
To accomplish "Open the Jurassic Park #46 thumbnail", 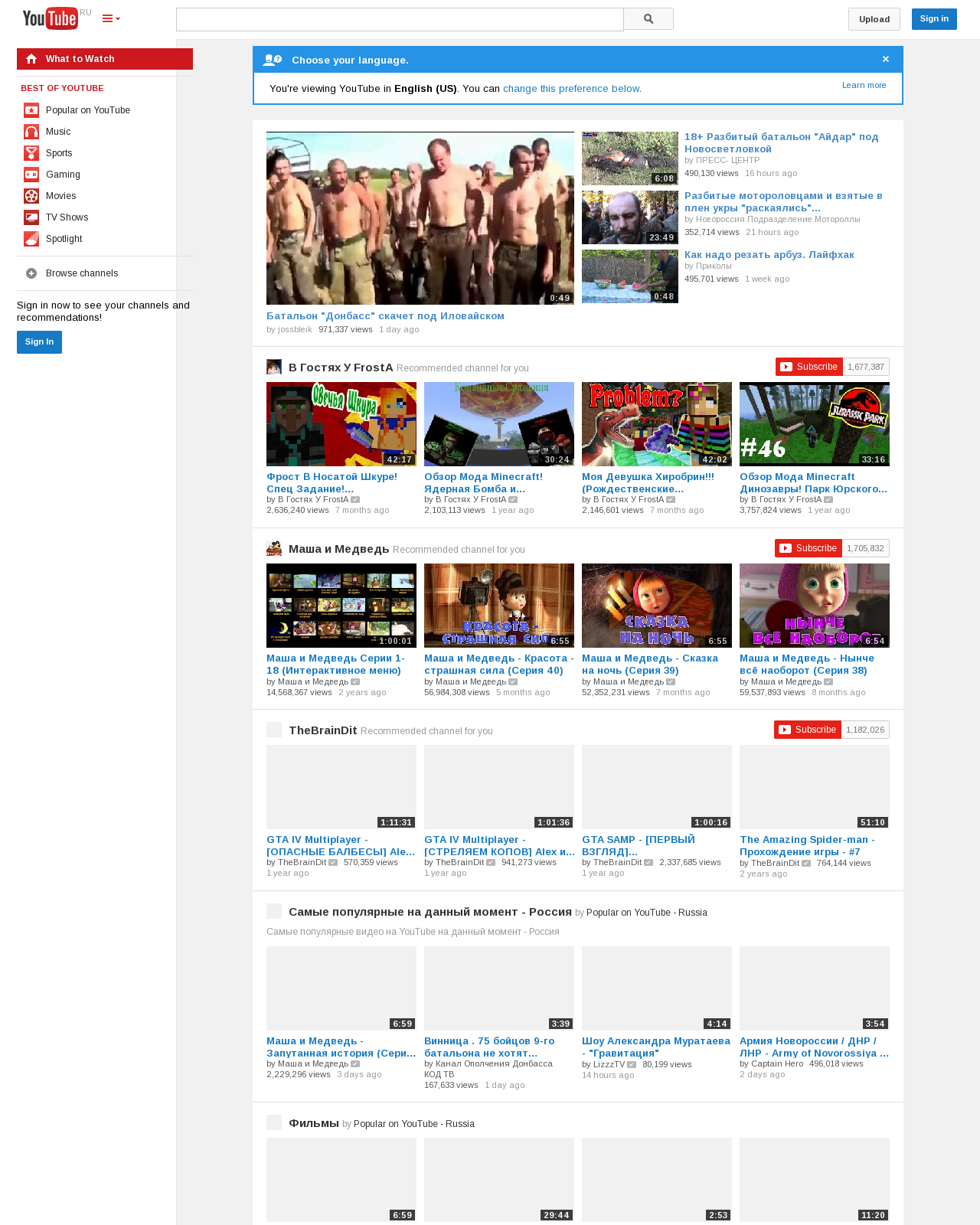I will (x=815, y=424).
